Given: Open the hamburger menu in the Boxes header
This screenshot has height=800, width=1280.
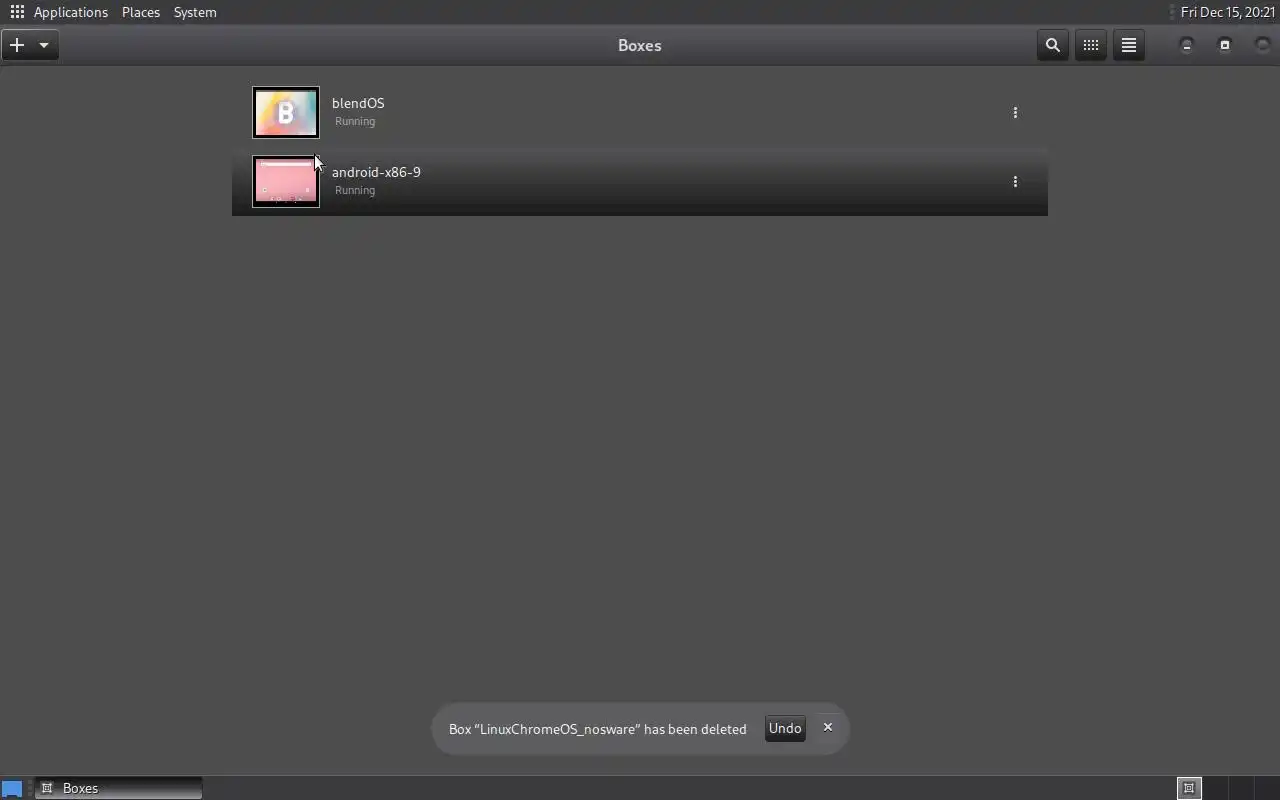Looking at the screenshot, I should pos(1128,45).
